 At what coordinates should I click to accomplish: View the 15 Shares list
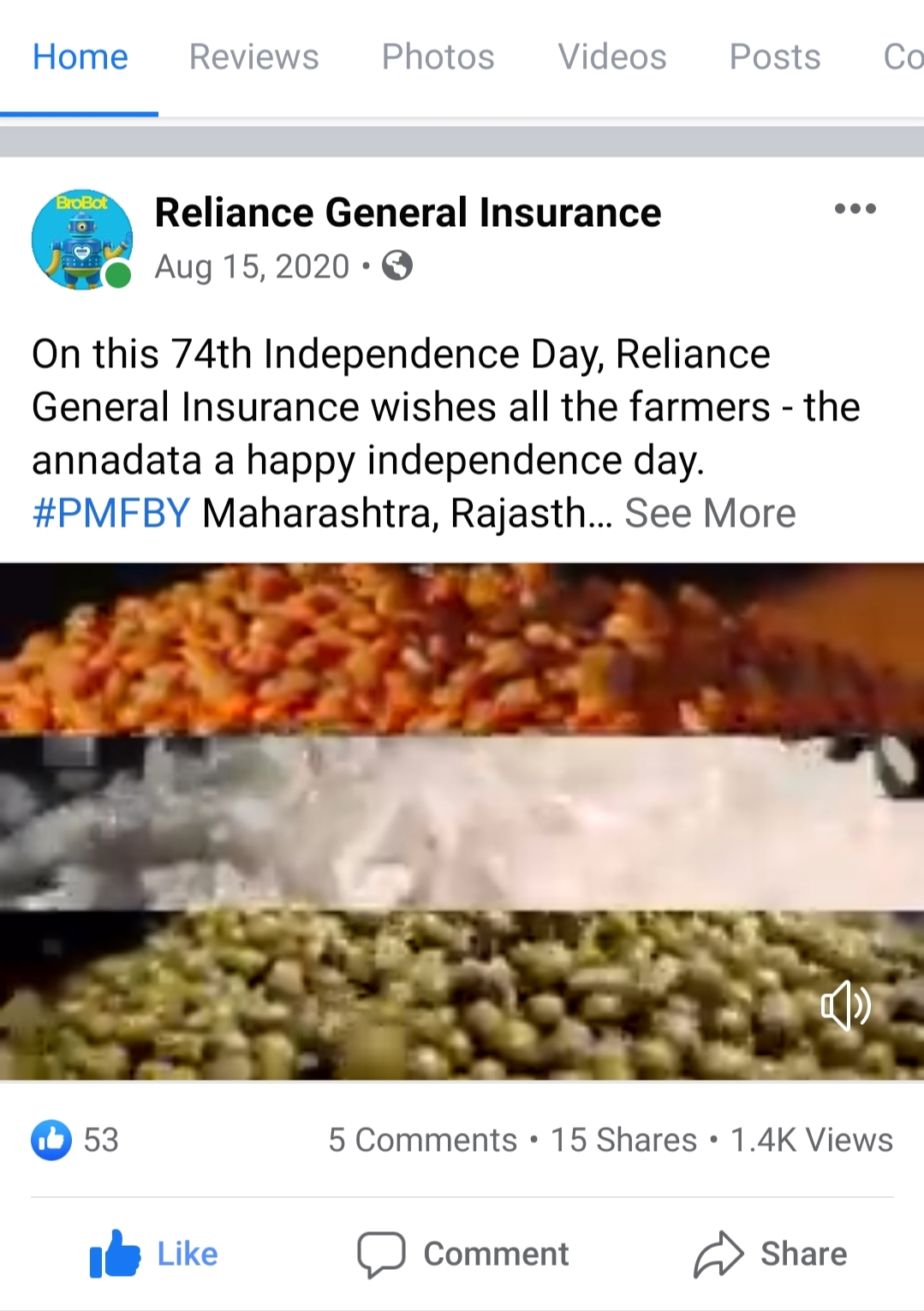(x=623, y=1140)
